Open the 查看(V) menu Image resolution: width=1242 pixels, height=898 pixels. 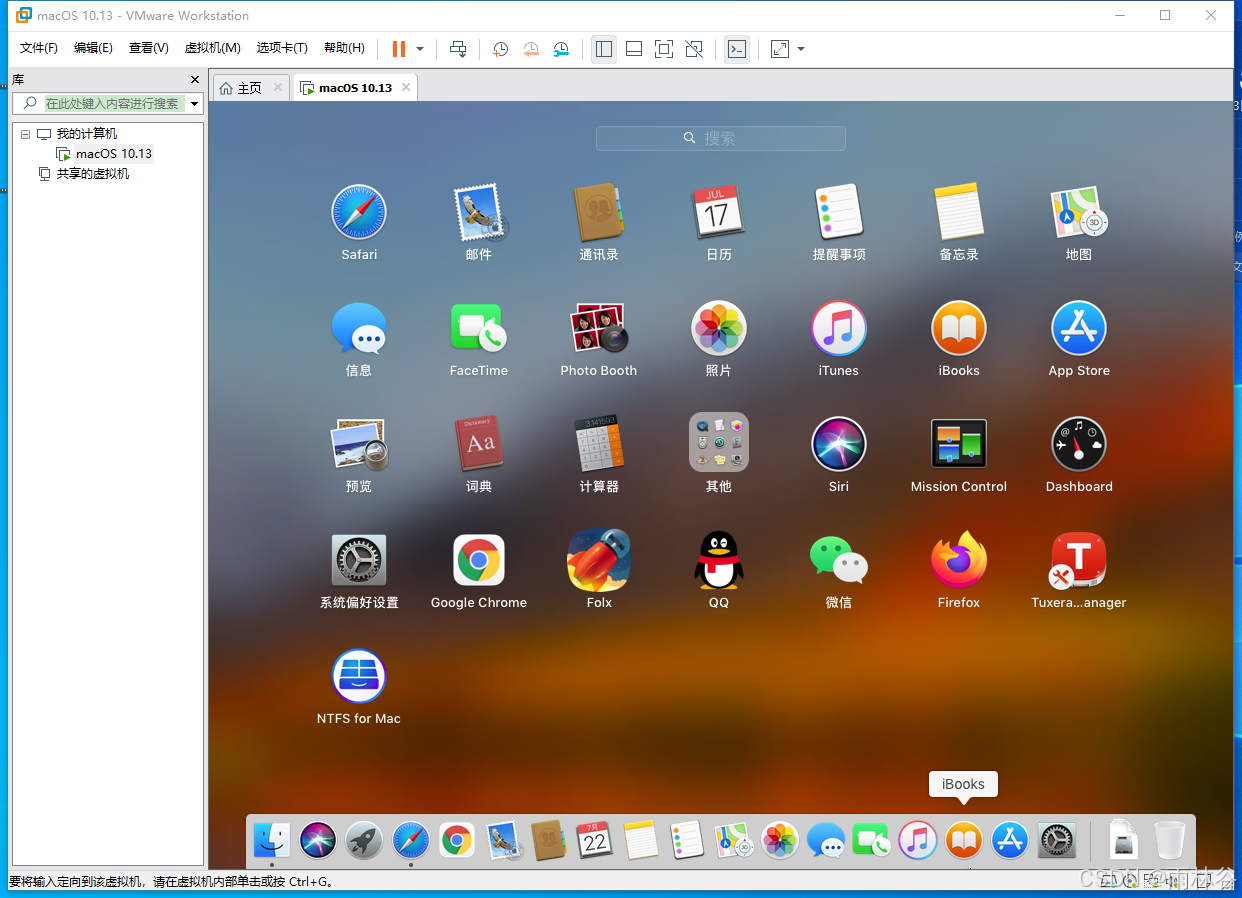149,48
